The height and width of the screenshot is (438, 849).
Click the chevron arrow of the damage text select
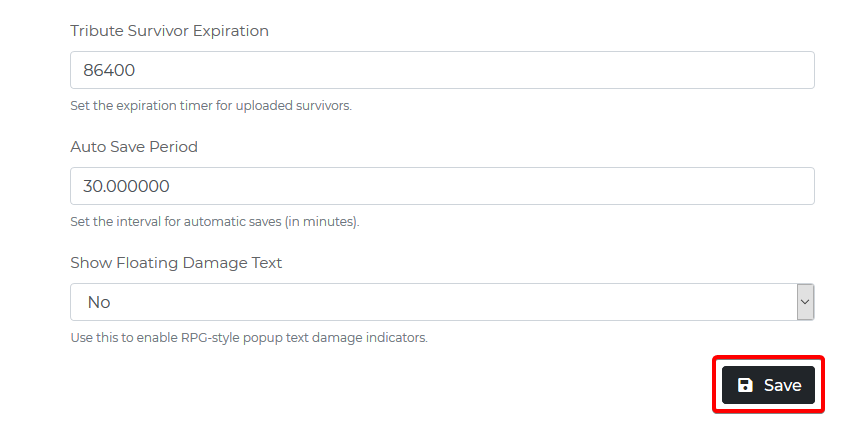(805, 302)
